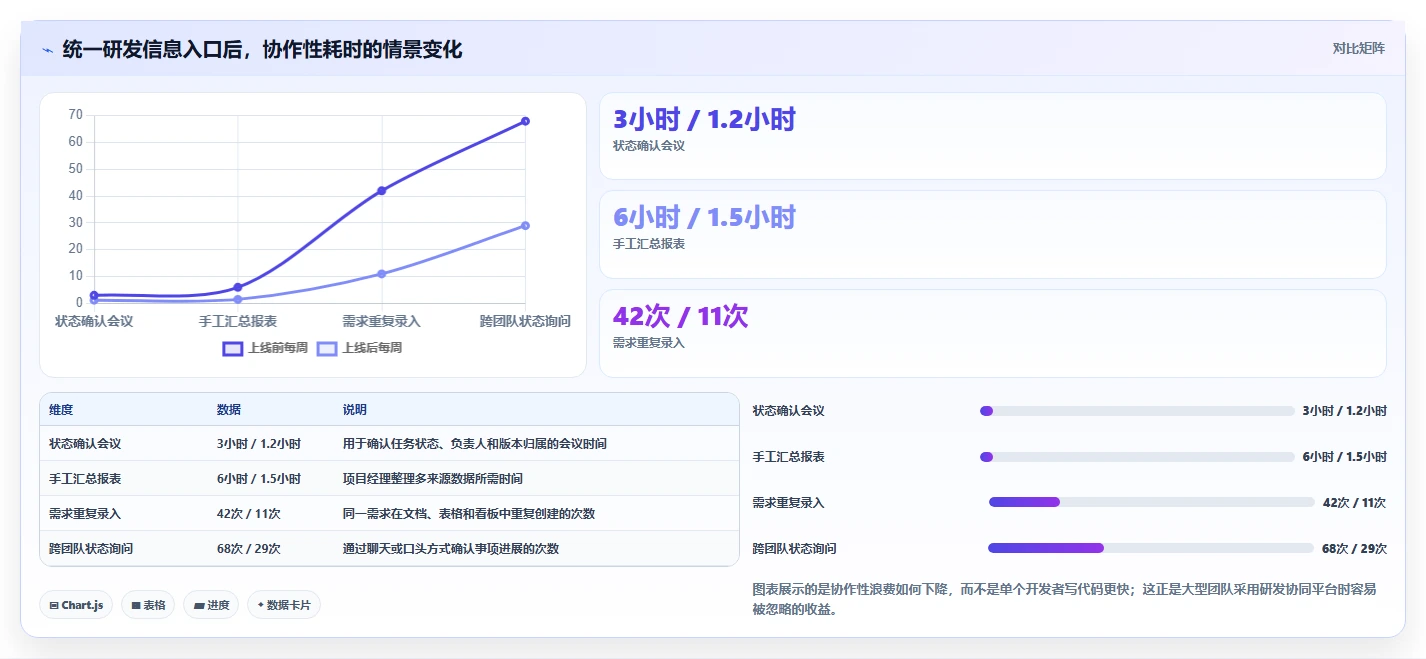Click the 维度 table column header
This screenshot has width=1426, height=659.
coord(61,410)
